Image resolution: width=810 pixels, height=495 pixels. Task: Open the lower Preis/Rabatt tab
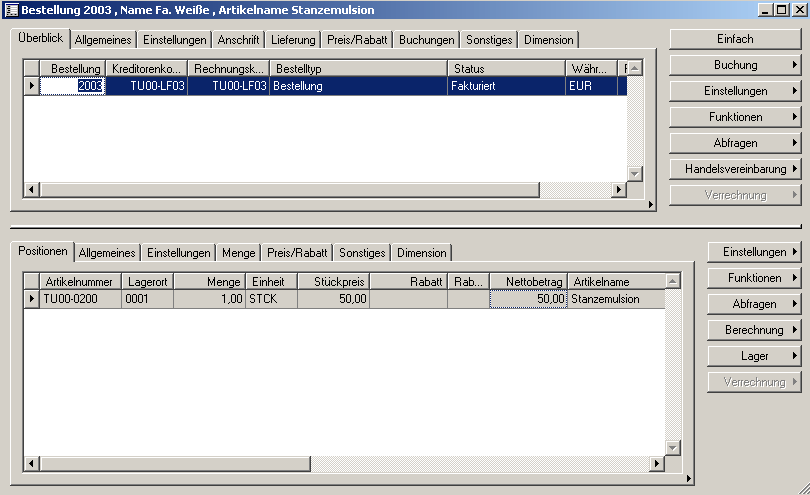click(x=296, y=253)
